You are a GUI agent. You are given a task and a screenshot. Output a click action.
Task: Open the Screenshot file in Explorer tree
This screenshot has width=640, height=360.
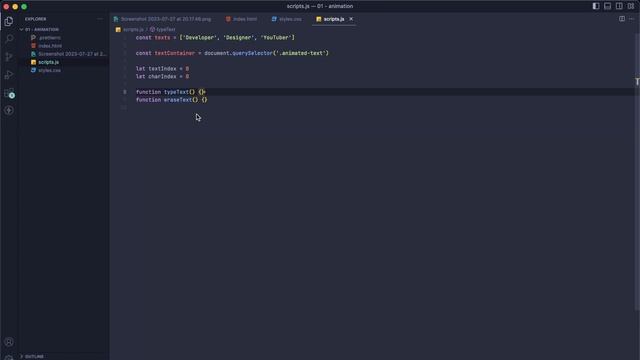click(65, 54)
